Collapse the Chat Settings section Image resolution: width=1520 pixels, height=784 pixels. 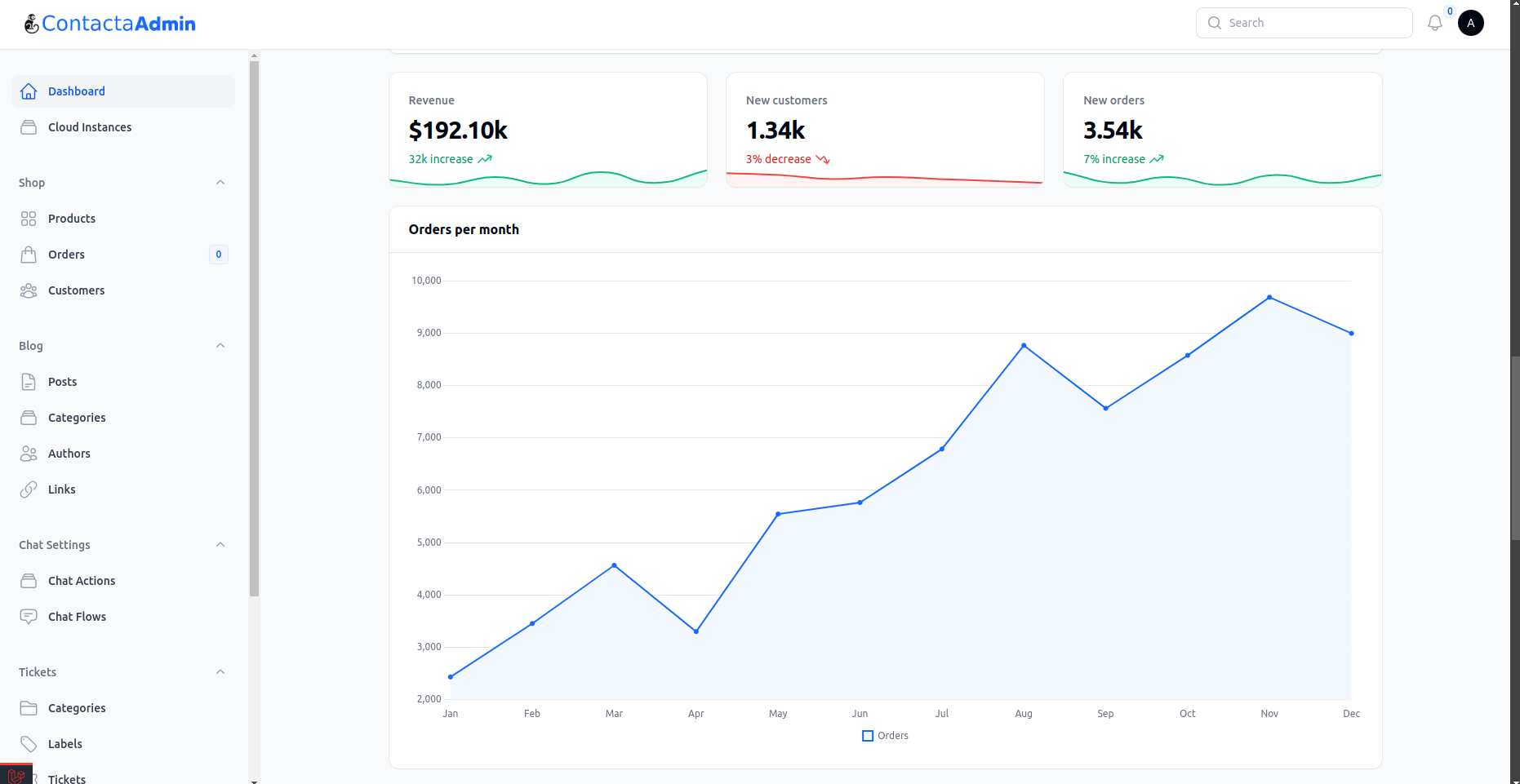point(220,545)
